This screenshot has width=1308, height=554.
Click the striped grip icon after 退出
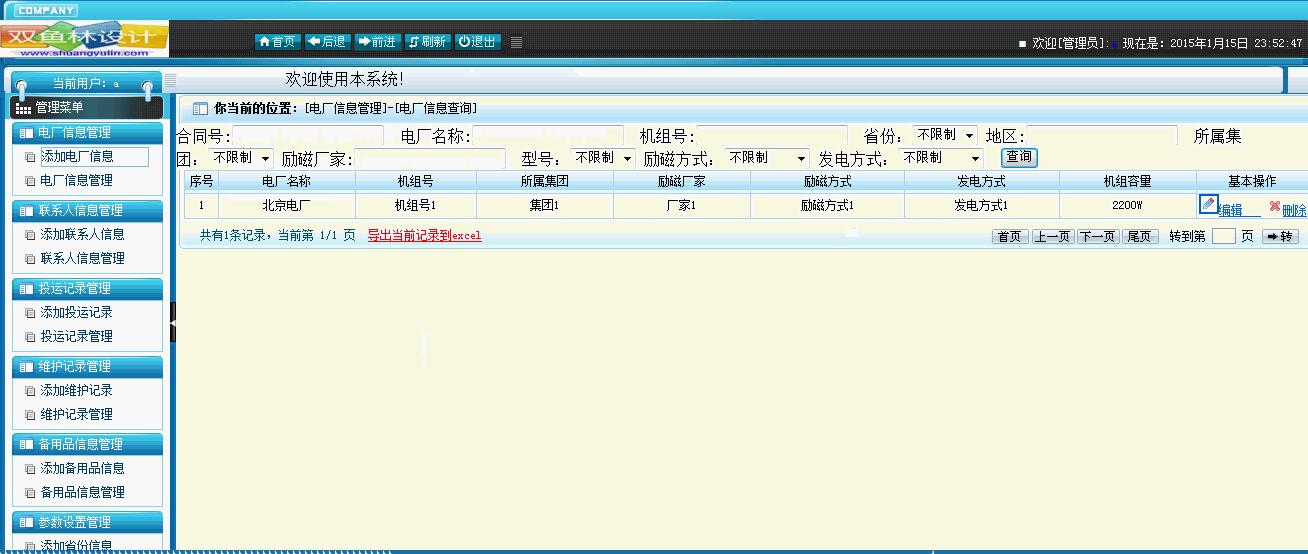516,42
